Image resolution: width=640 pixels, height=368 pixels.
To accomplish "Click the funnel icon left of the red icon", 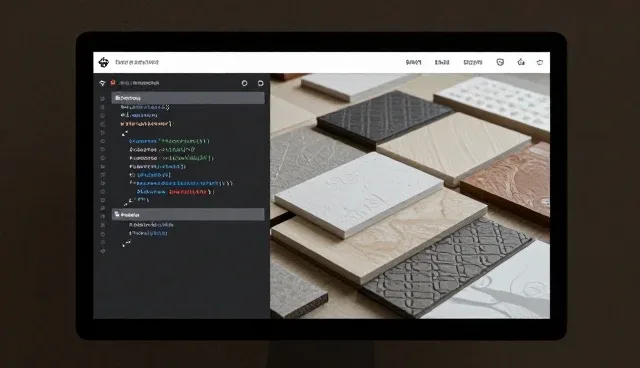I will click(x=102, y=83).
